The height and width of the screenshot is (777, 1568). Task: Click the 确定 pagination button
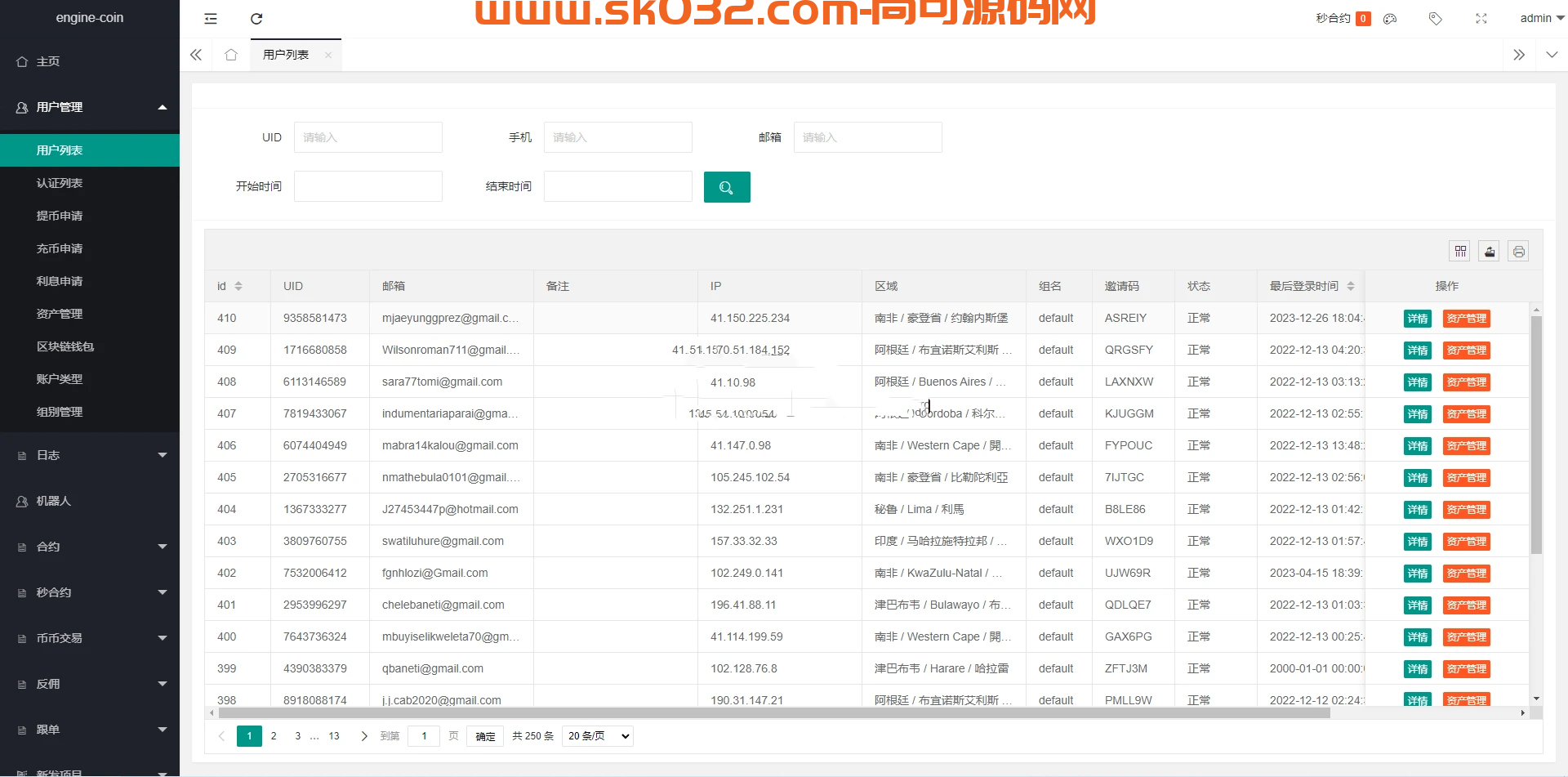pos(485,736)
